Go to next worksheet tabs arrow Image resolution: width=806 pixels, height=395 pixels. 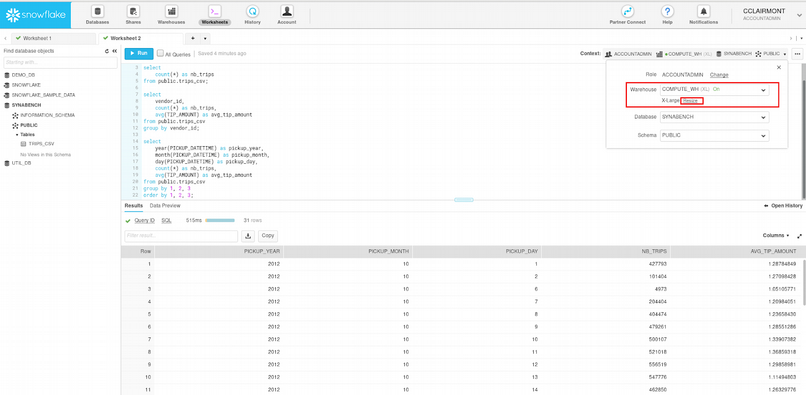click(791, 38)
